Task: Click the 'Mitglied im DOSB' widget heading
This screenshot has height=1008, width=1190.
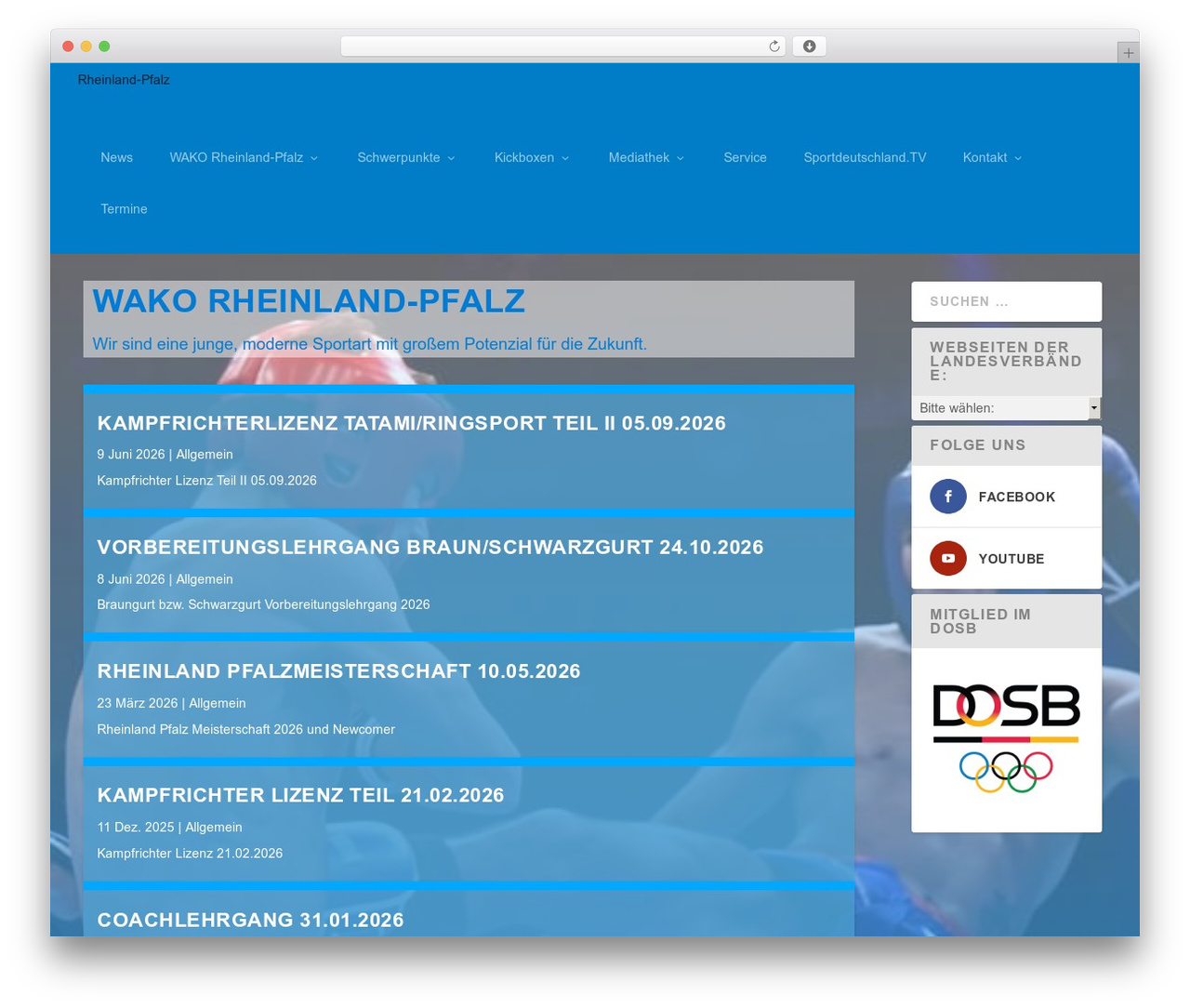Action: point(980,621)
